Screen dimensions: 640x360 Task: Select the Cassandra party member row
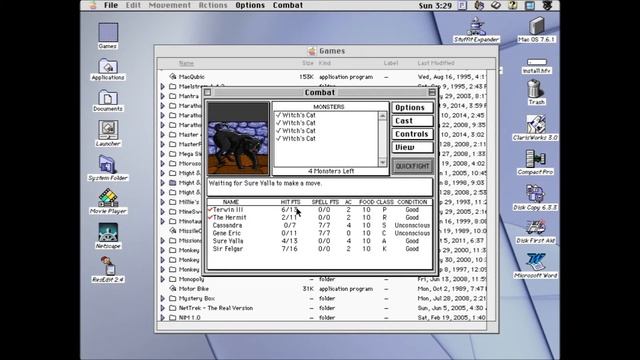(x=320, y=225)
